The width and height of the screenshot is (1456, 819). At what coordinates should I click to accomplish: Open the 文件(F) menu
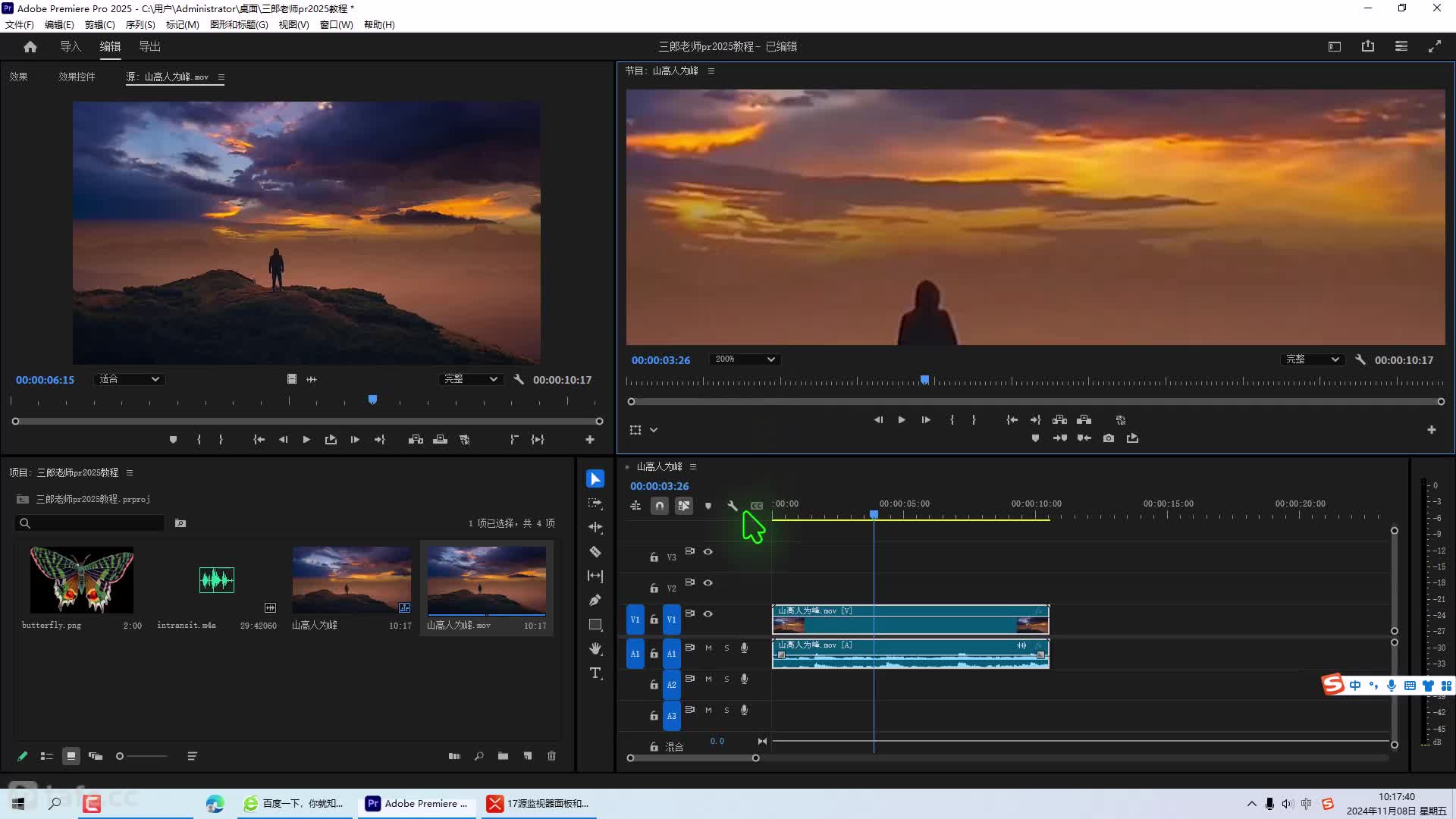[x=20, y=25]
